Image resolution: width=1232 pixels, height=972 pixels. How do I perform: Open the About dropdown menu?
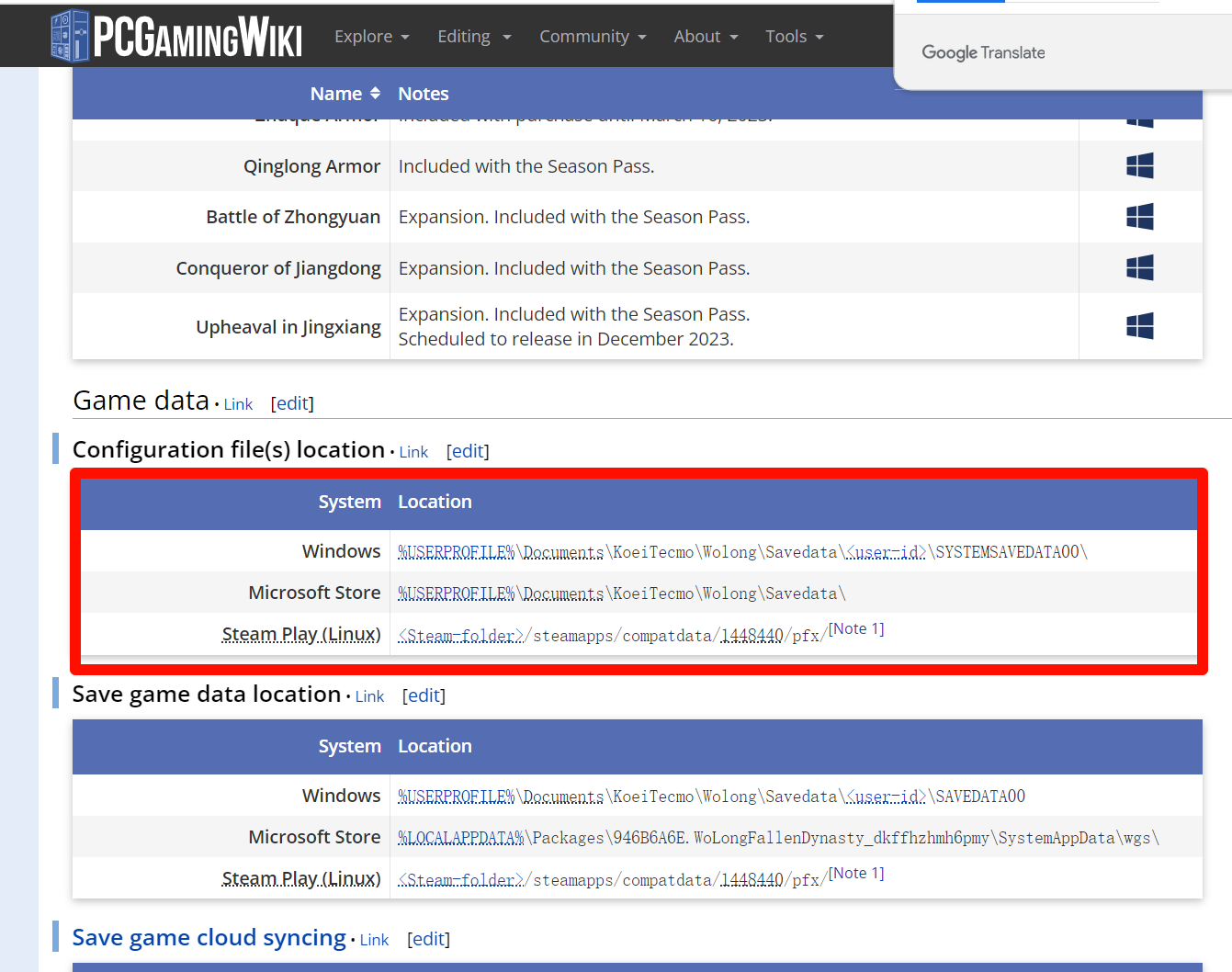[706, 37]
